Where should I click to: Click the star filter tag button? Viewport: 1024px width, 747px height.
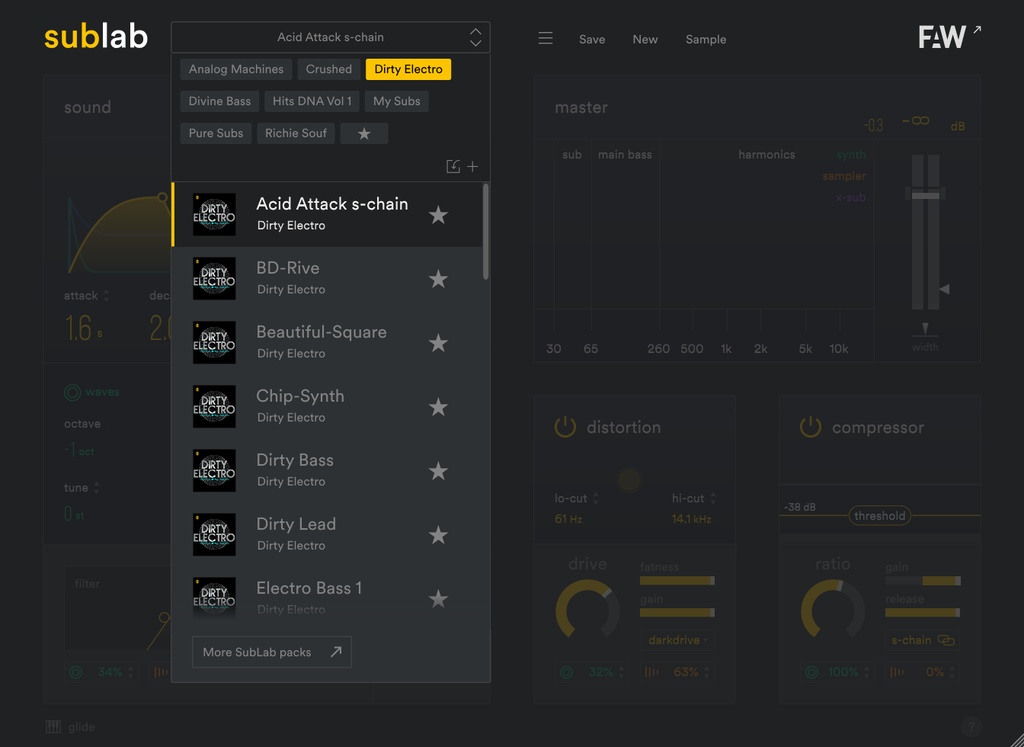tap(363, 132)
